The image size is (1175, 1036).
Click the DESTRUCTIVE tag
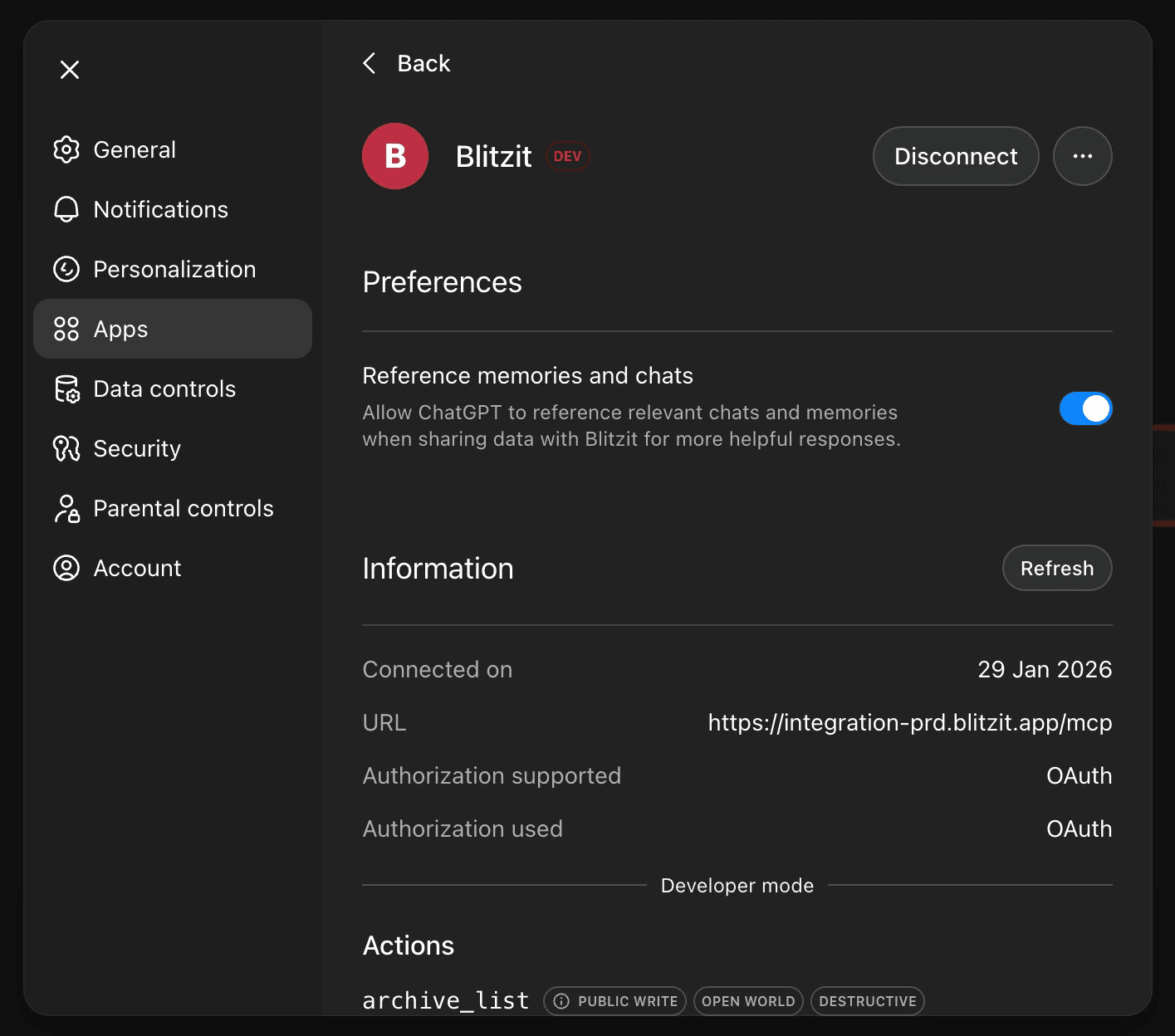[868, 1001]
